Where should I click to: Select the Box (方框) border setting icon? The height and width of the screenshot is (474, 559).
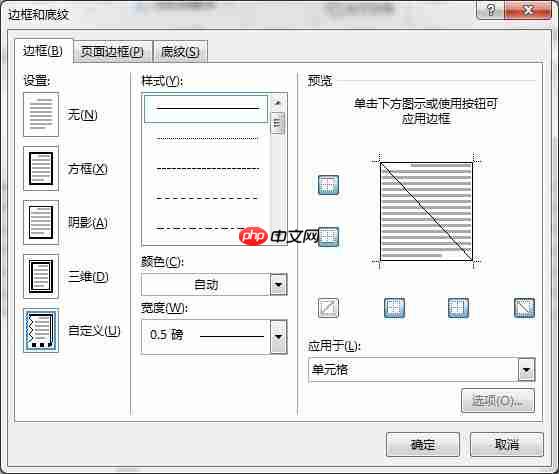(41, 169)
